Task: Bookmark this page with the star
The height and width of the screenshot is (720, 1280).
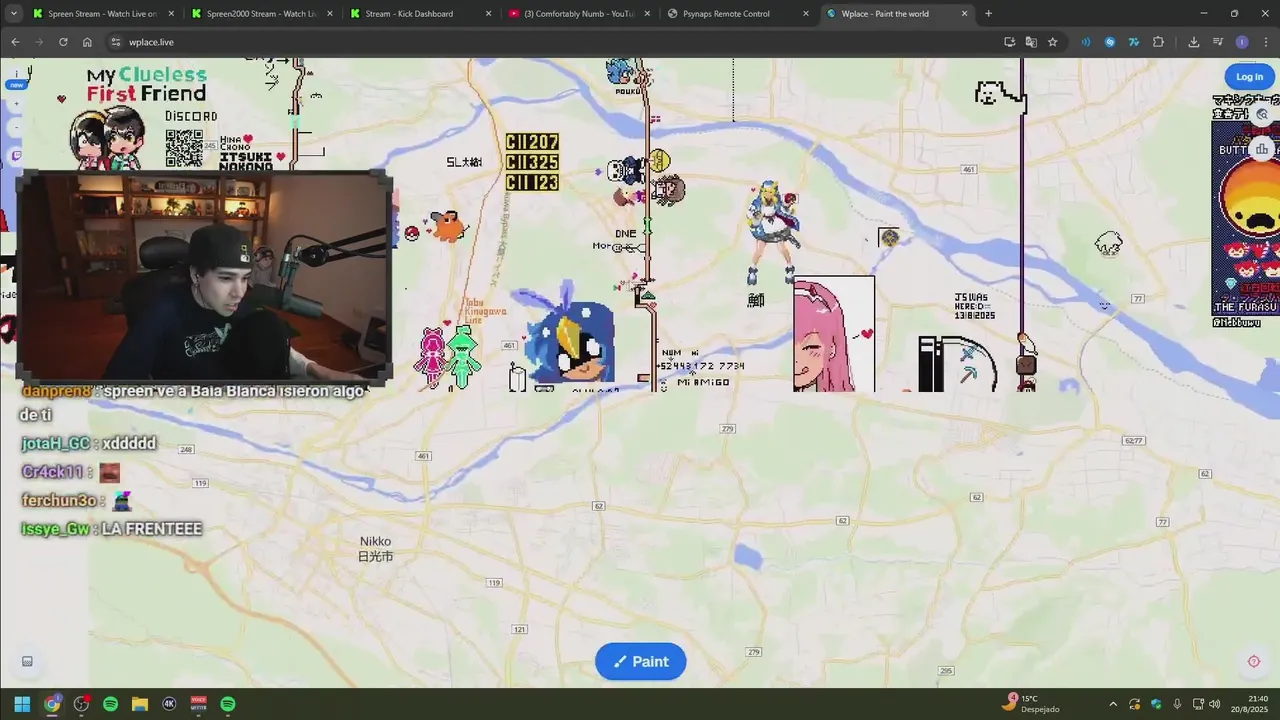Action: click(1053, 42)
